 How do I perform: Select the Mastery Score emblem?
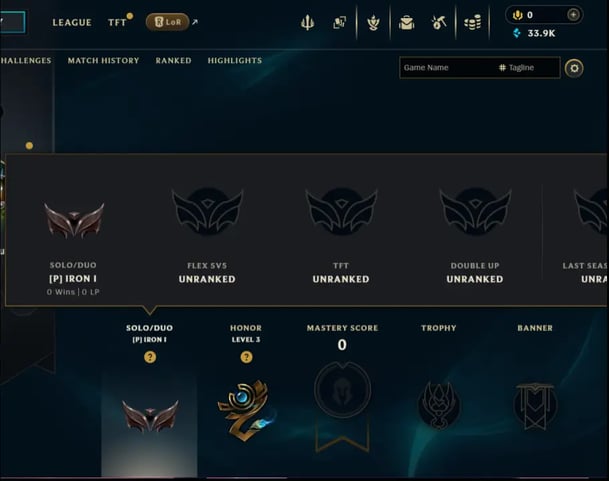342,406
